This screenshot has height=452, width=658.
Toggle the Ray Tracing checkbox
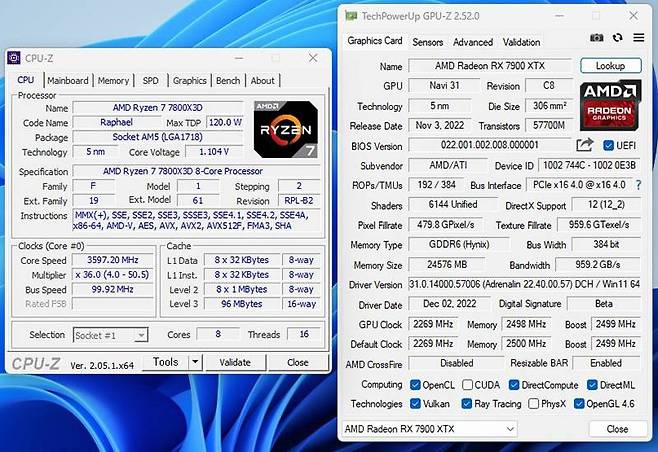[x=466, y=404]
